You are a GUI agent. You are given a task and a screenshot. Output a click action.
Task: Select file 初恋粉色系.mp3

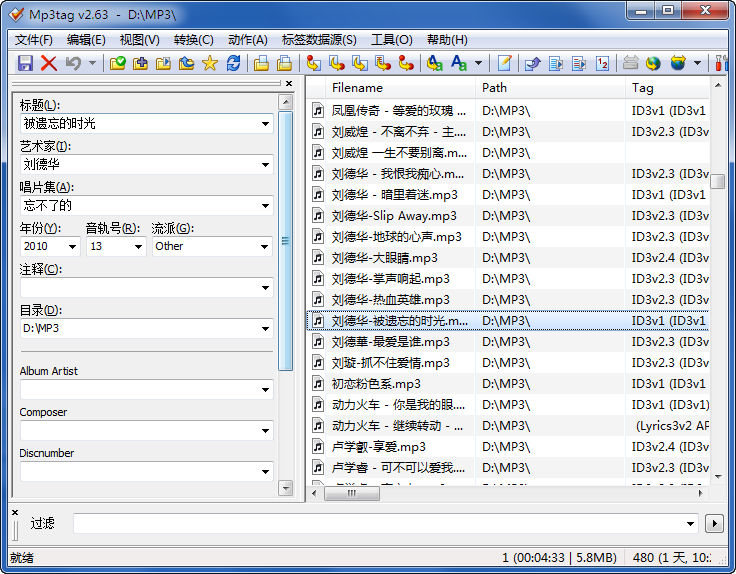click(508, 384)
